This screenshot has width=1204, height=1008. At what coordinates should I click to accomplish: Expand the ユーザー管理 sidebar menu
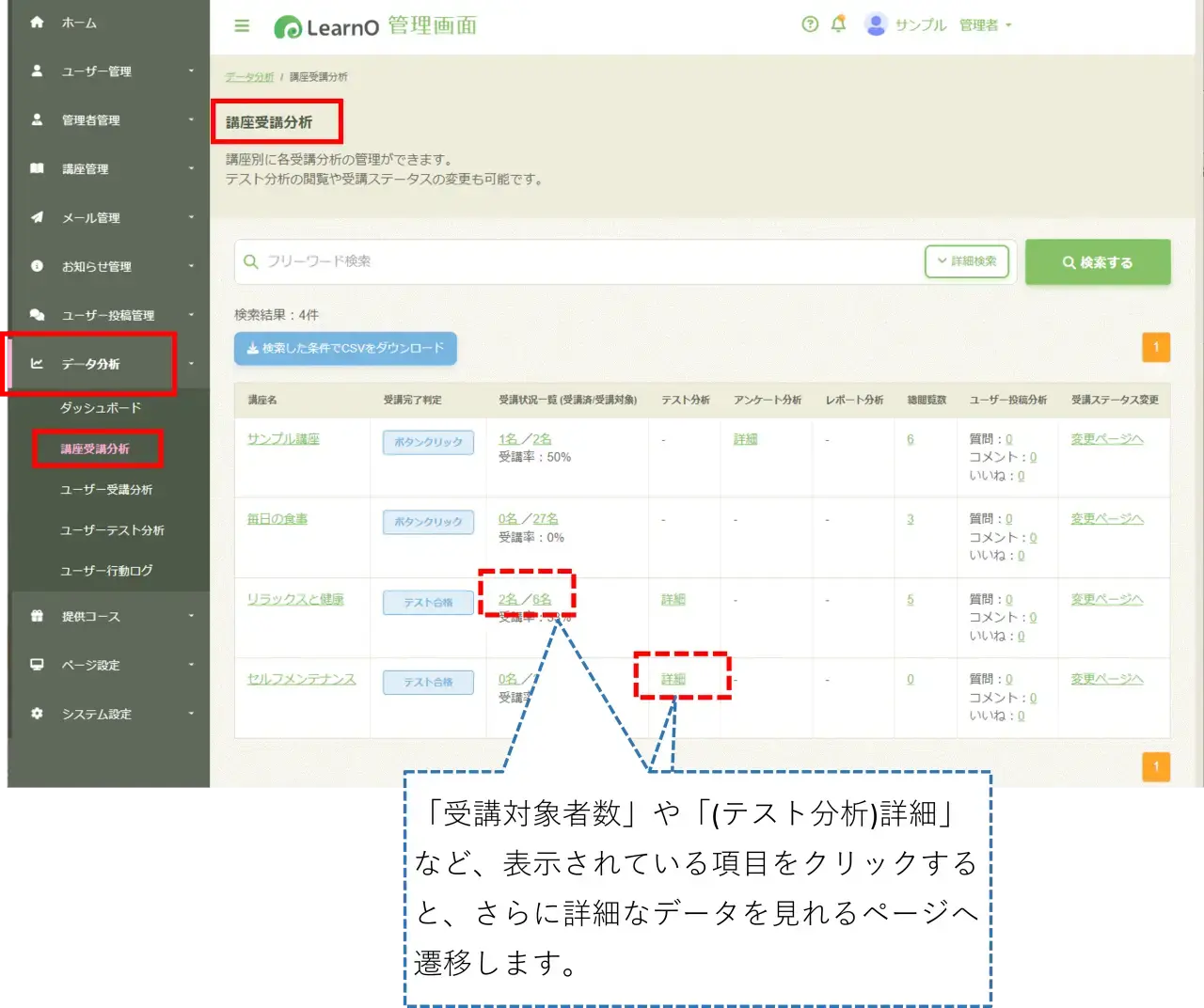109,71
